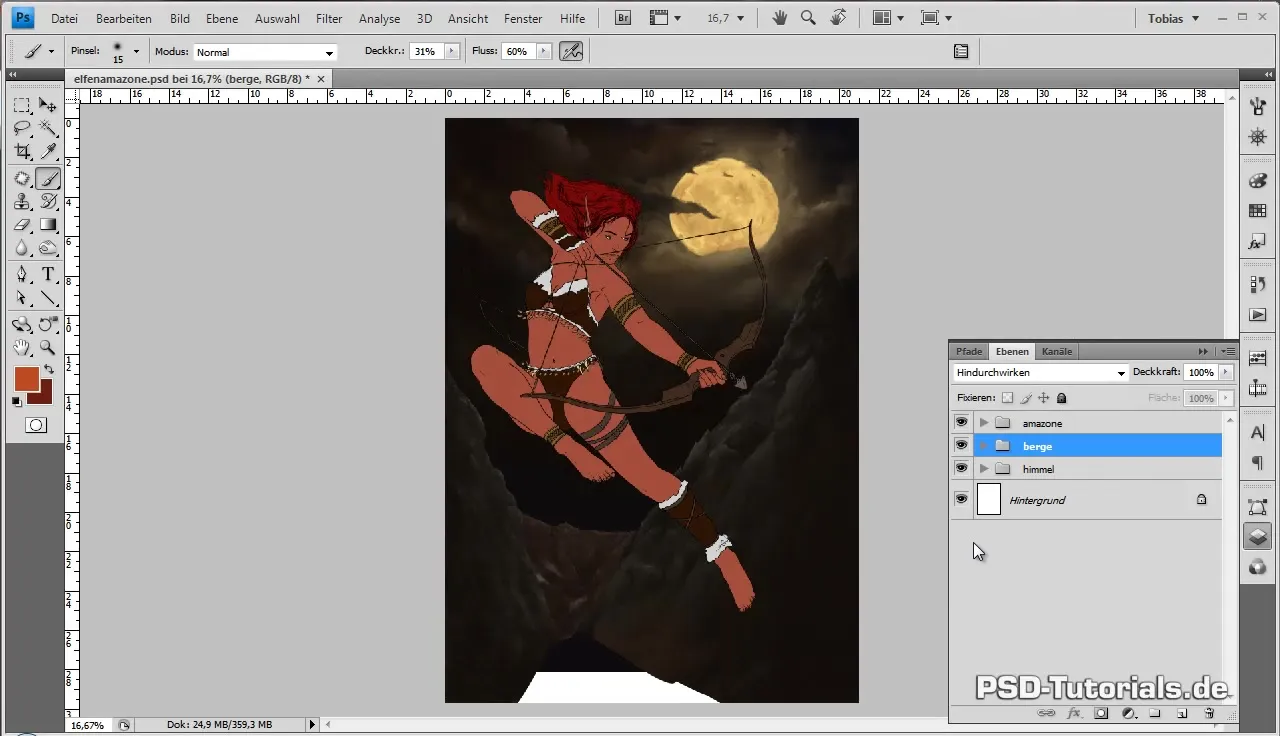The width and height of the screenshot is (1280, 736).
Task: Select the Type tool
Action: point(47,275)
